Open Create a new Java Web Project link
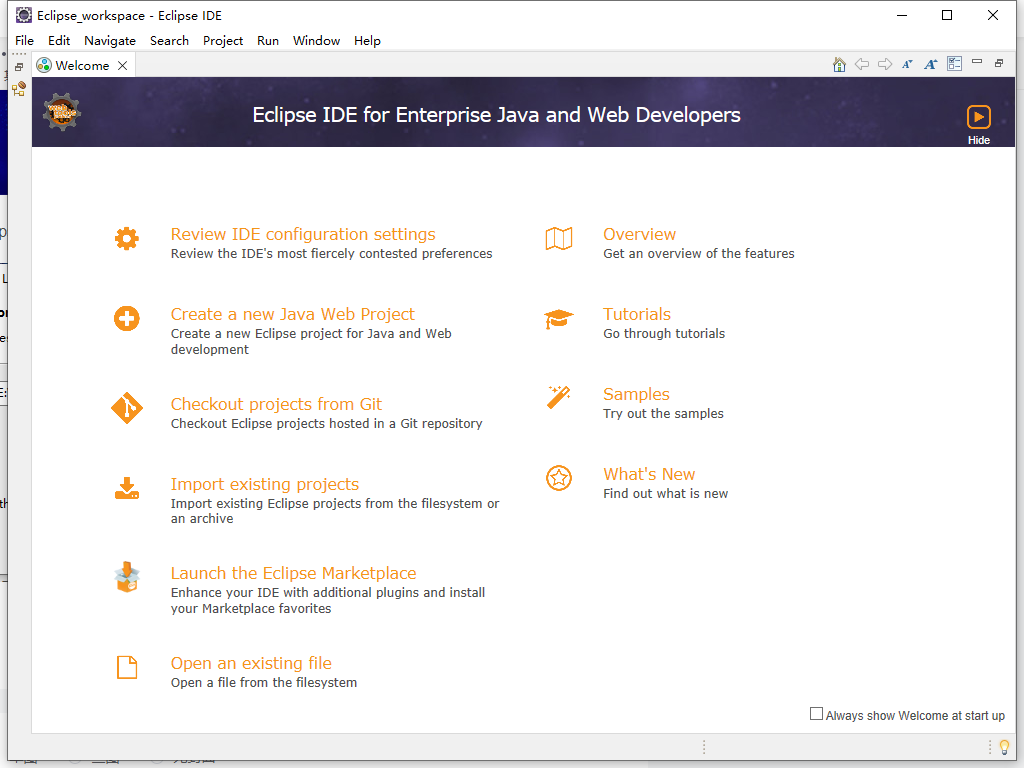The height and width of the screenshot is (768, 1024). coord(293,314)
